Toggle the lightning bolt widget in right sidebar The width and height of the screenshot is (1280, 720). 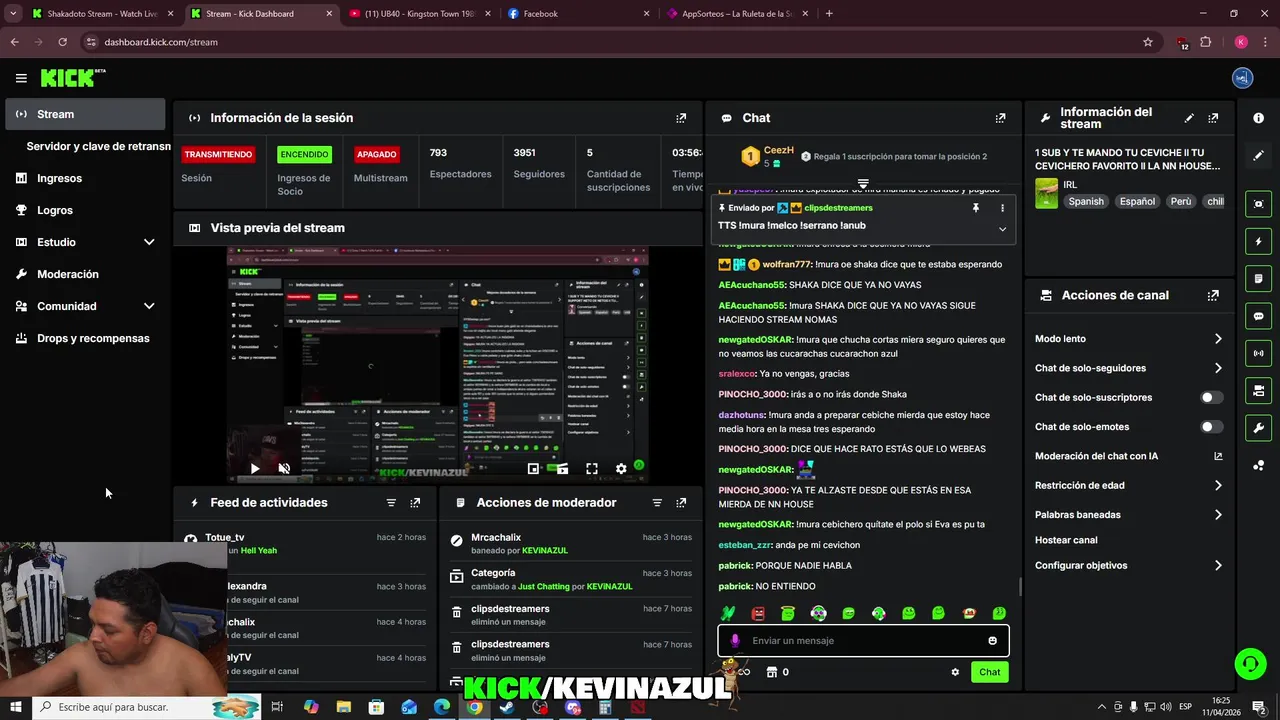1258,241
